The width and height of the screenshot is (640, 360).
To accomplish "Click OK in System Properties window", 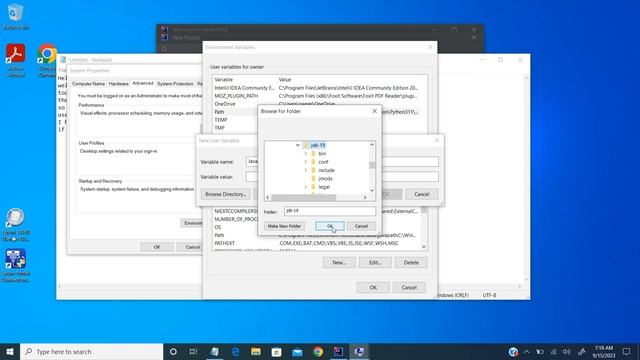I will click(x=157, y=247).
